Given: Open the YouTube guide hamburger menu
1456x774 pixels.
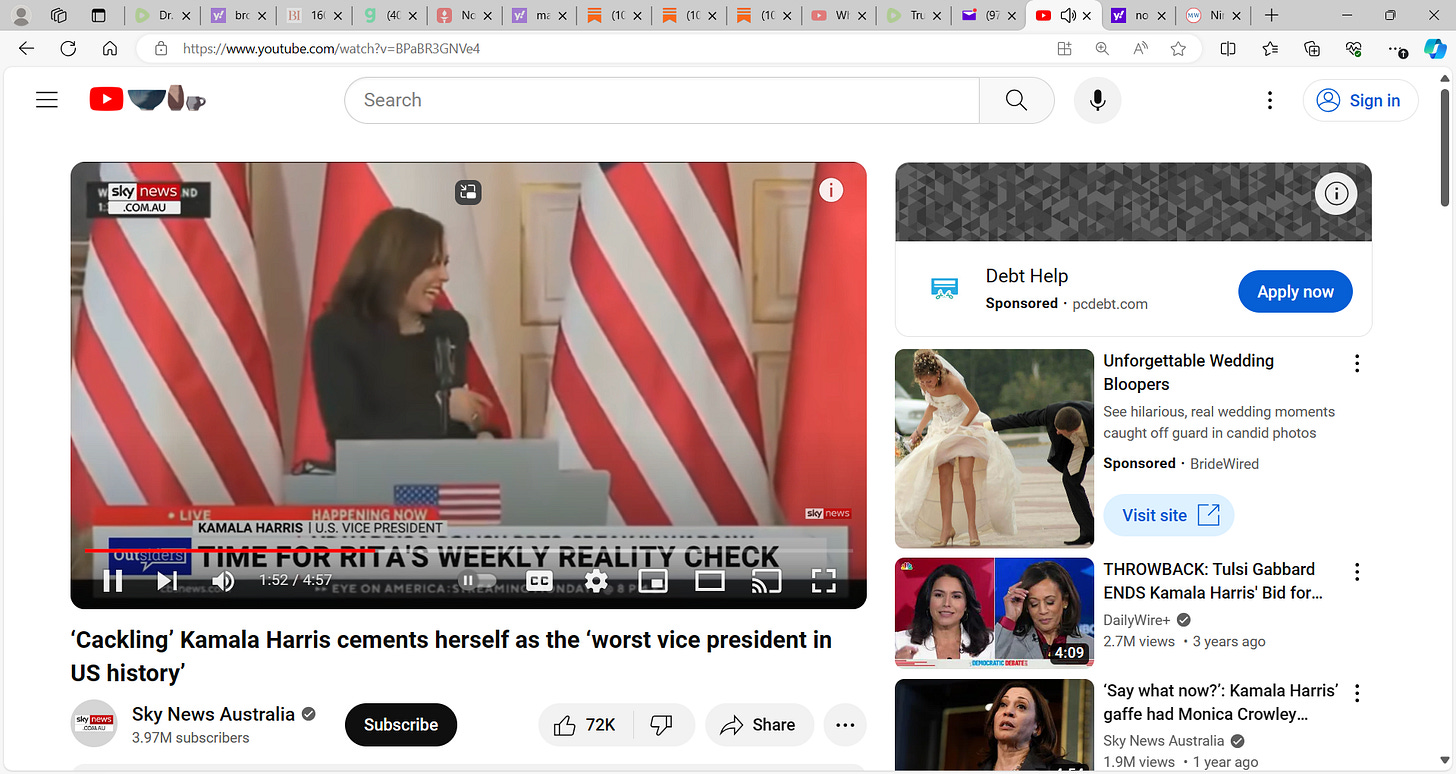Looking at the screenshot, I should coord(47,100).
